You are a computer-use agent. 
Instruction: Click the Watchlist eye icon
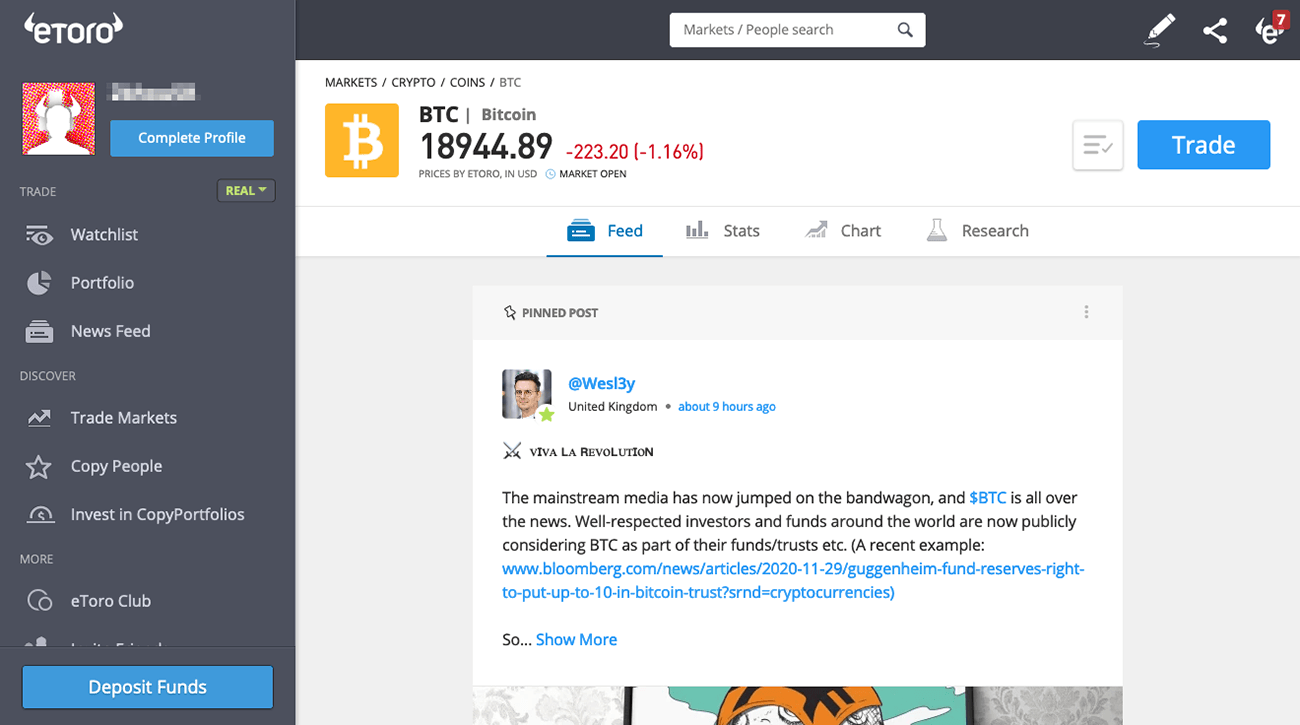click(x=39, y=235)
